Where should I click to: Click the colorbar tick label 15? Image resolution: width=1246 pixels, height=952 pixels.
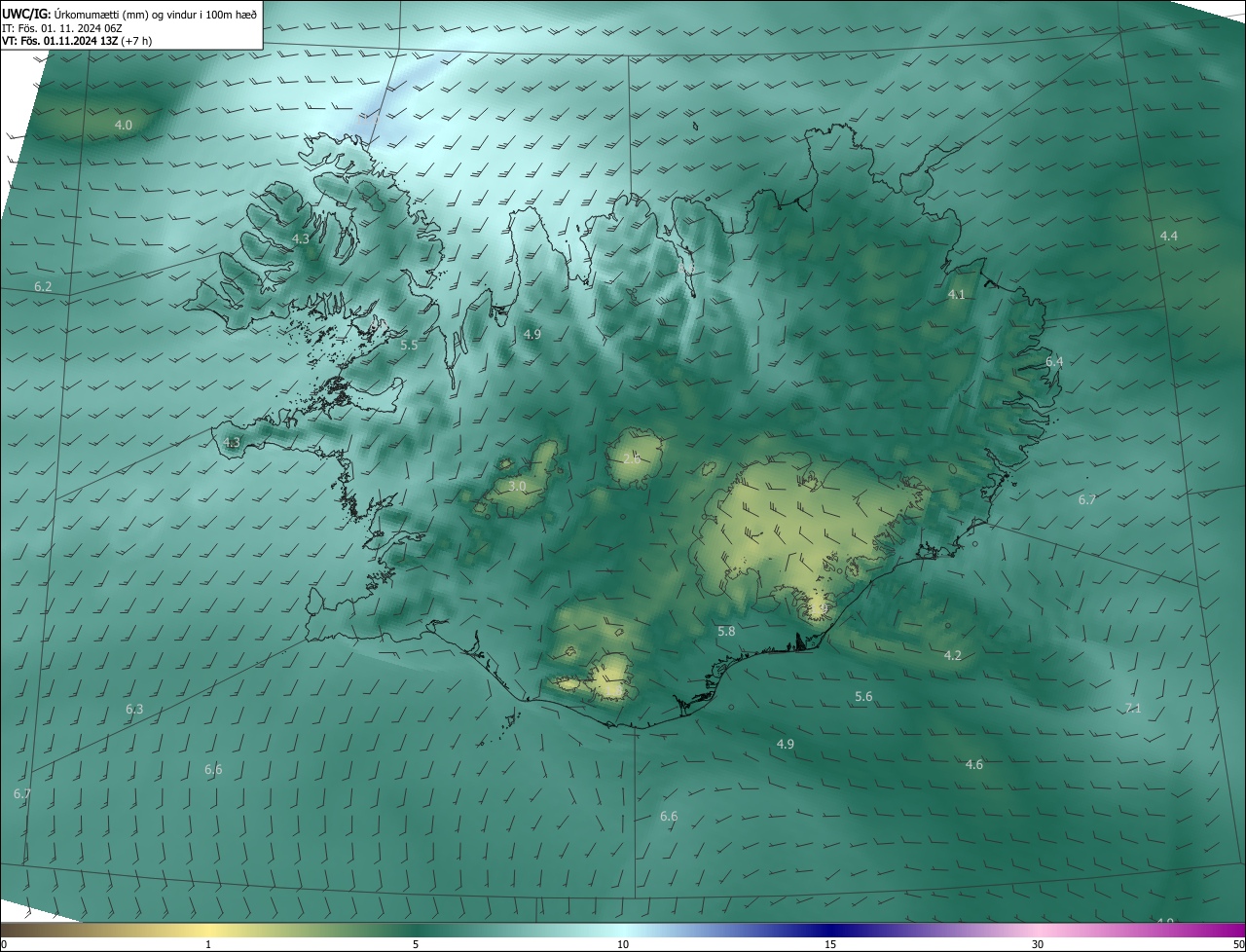[830, 945]
